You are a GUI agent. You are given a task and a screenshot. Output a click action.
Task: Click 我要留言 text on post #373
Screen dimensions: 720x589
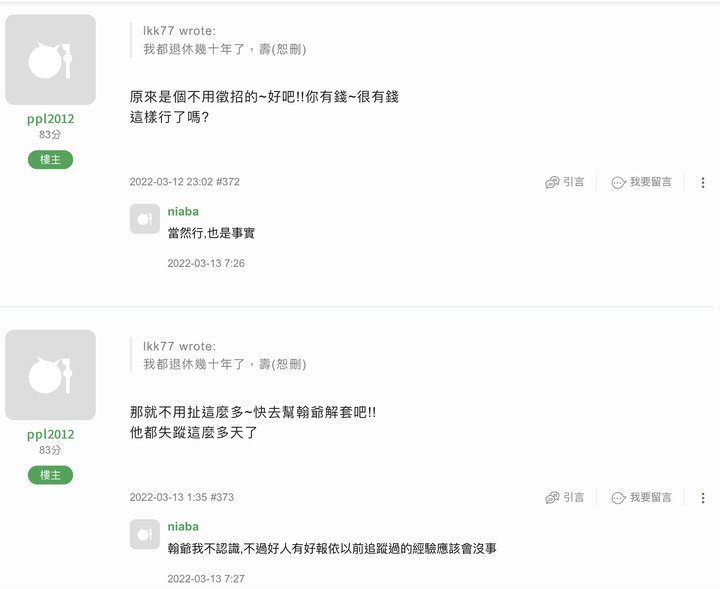tap(651, 497)
